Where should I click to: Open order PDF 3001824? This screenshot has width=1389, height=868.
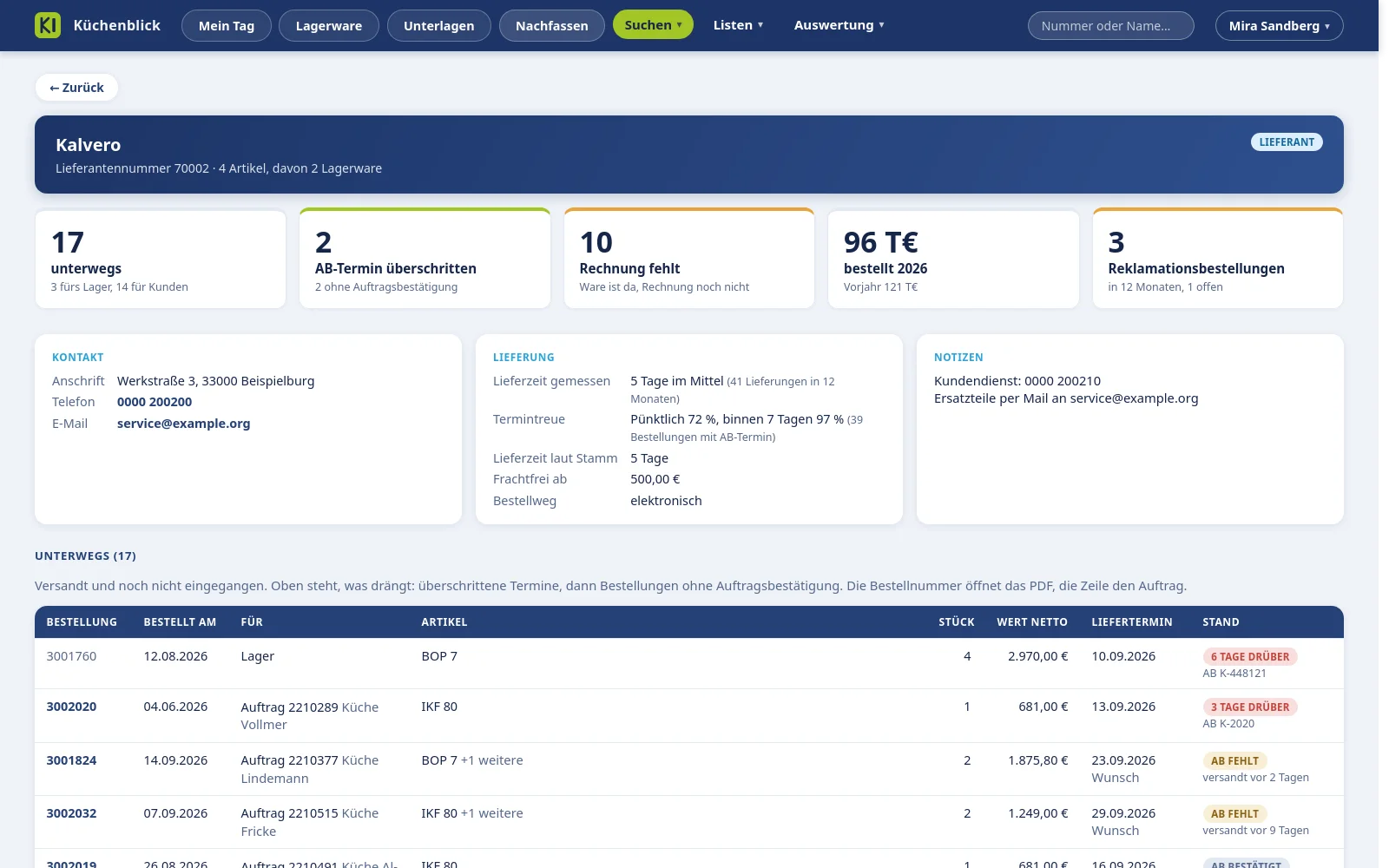coord(71,760)
